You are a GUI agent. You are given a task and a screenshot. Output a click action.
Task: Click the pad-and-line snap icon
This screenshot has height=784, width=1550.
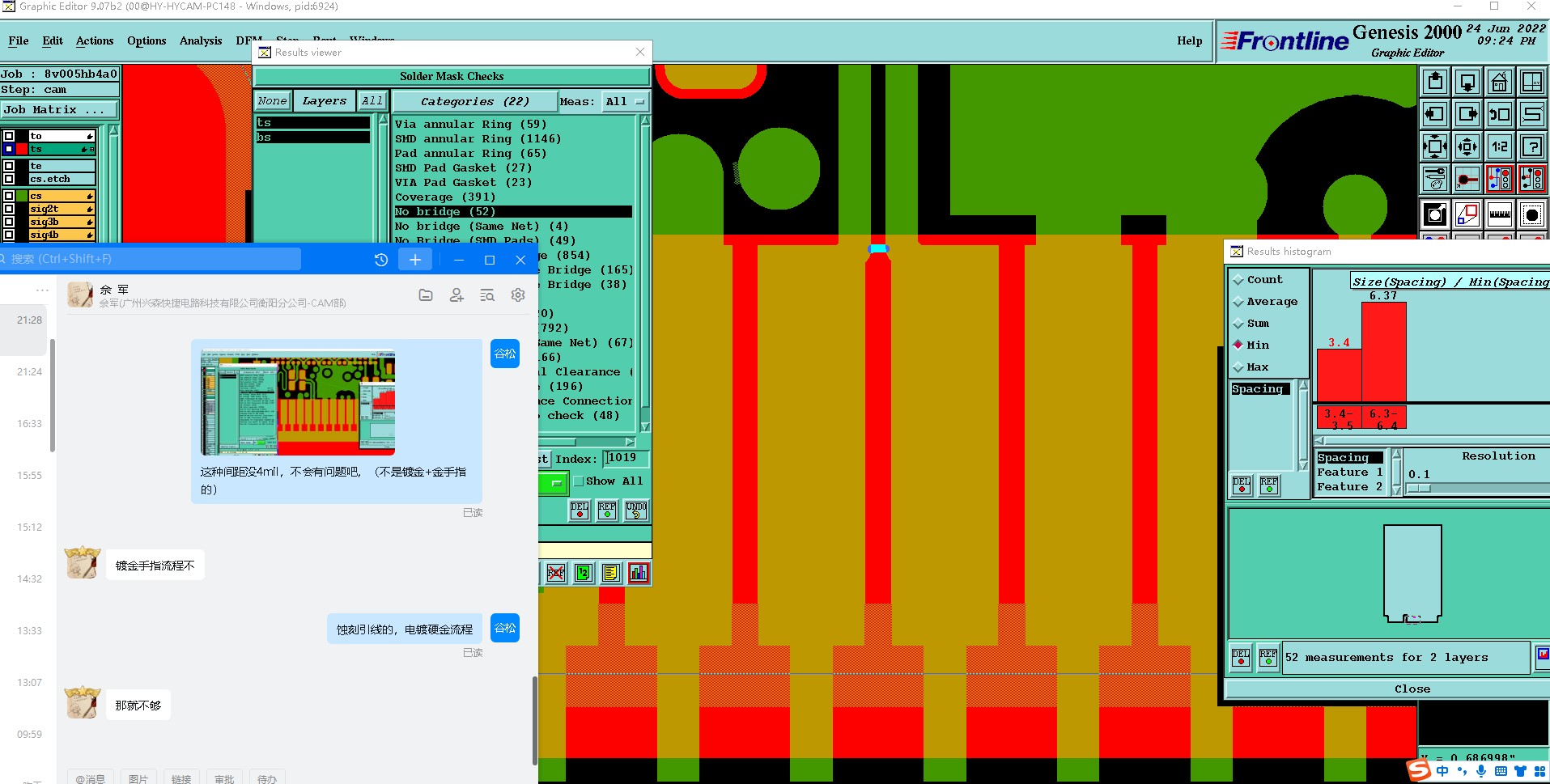click(x=1467, y=179)
